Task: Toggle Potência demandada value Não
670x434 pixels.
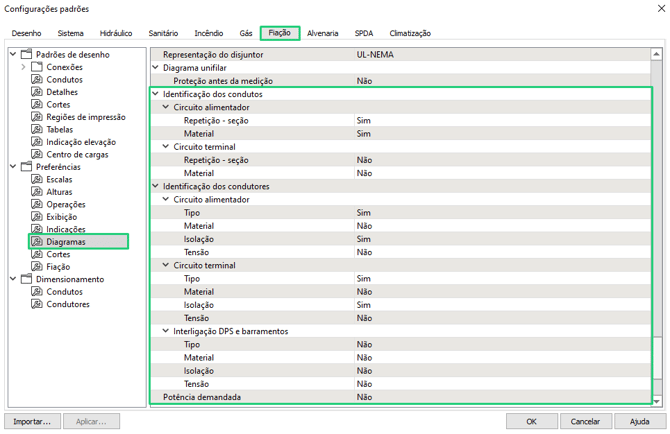Action: 364,397
